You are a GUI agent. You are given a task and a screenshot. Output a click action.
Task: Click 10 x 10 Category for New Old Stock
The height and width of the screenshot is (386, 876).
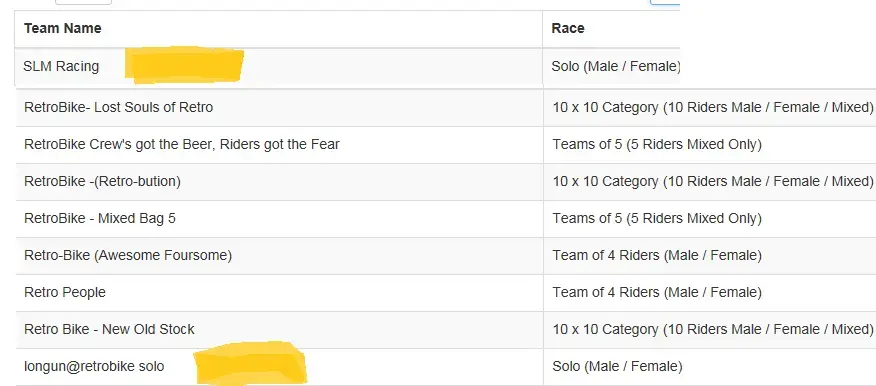(x=713, y=330)
